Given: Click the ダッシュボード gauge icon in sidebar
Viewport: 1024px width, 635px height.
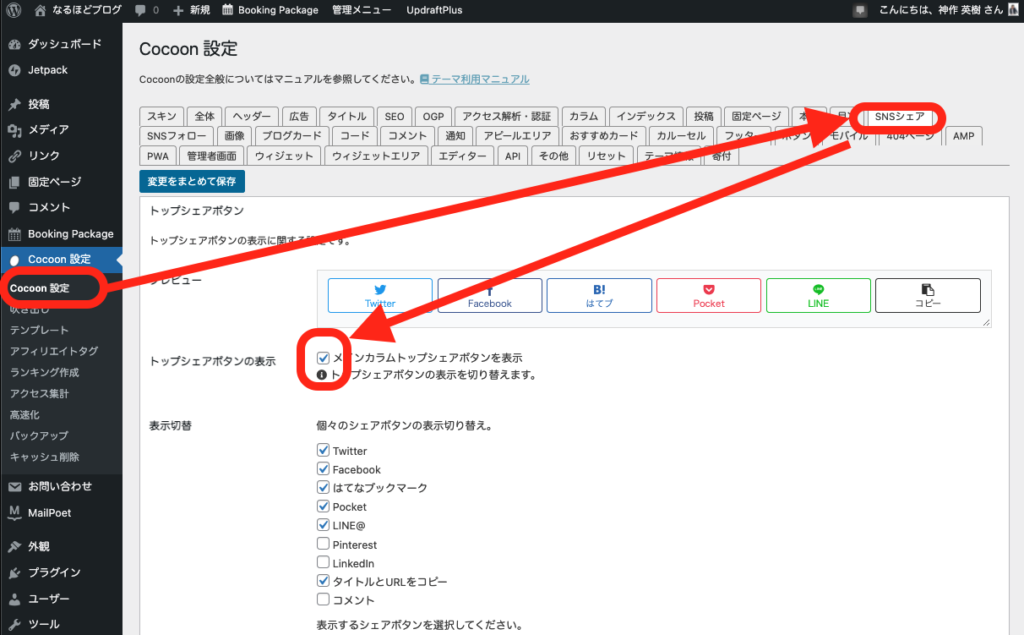Looking at the screenshot, I should pos(14,44).
